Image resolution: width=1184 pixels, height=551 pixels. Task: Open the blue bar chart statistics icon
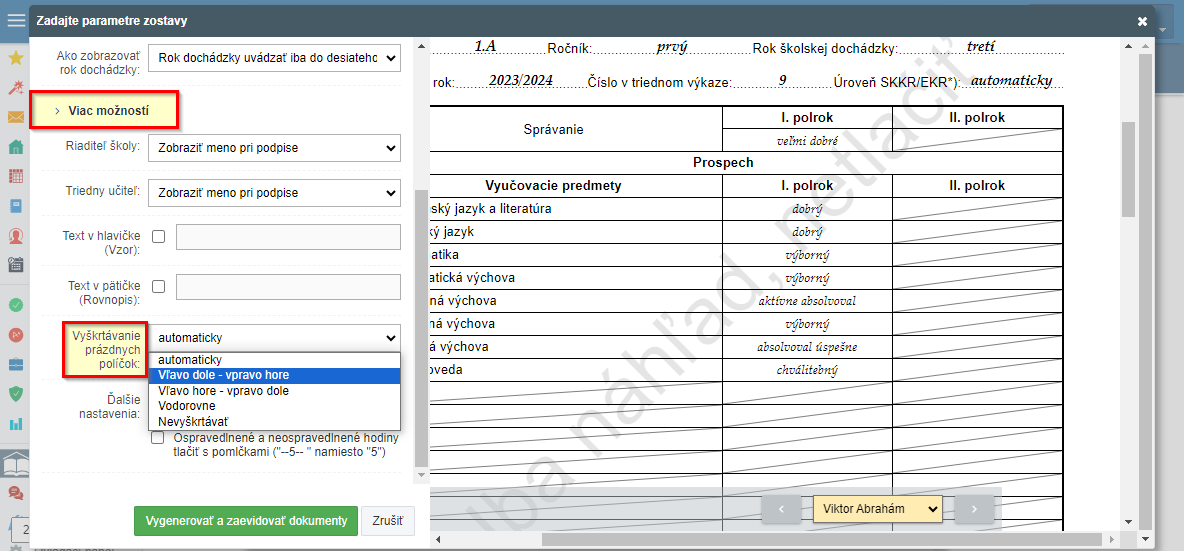pos(15,423)
